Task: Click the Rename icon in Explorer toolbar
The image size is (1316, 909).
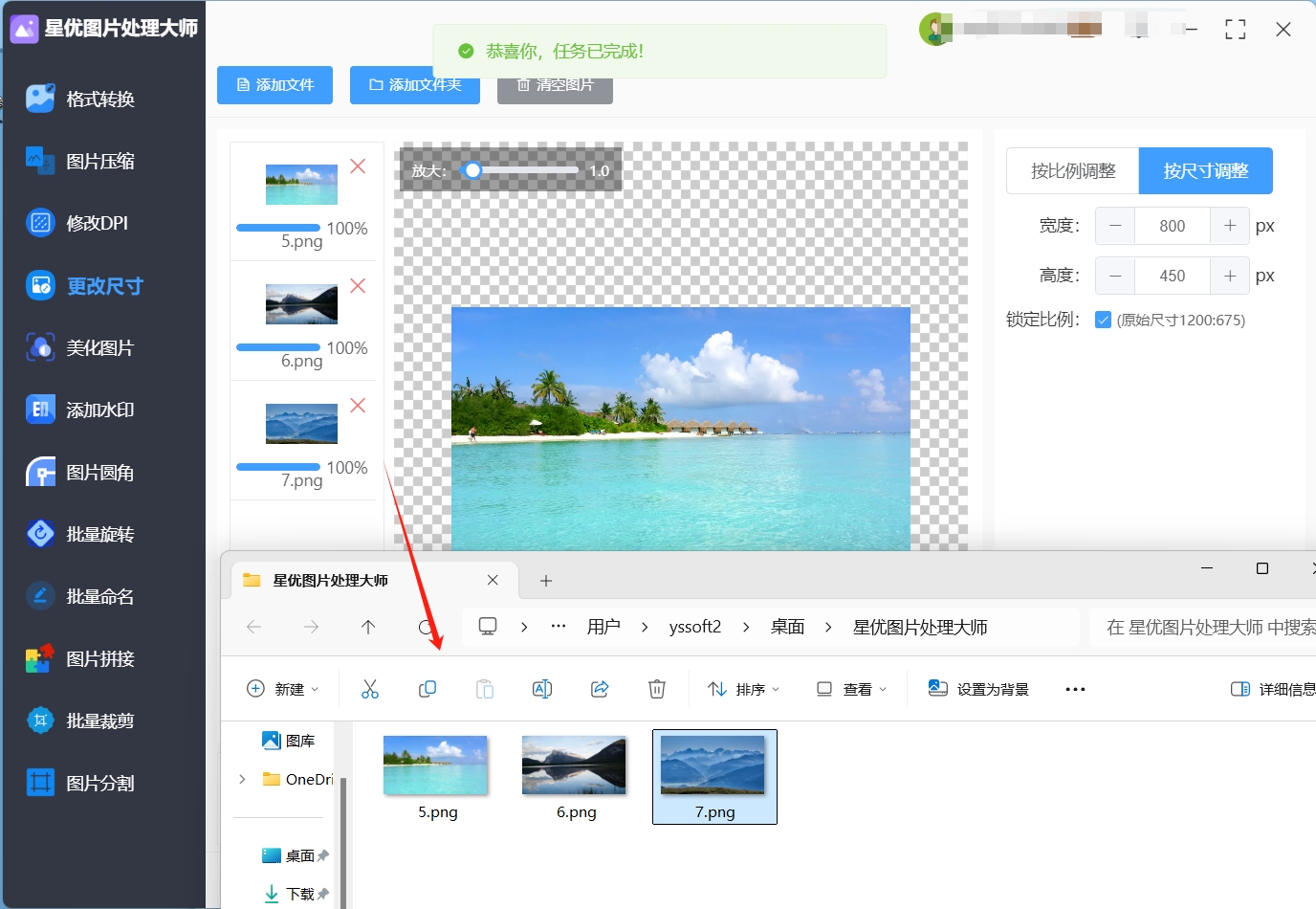Action: [x=542, y=689]
